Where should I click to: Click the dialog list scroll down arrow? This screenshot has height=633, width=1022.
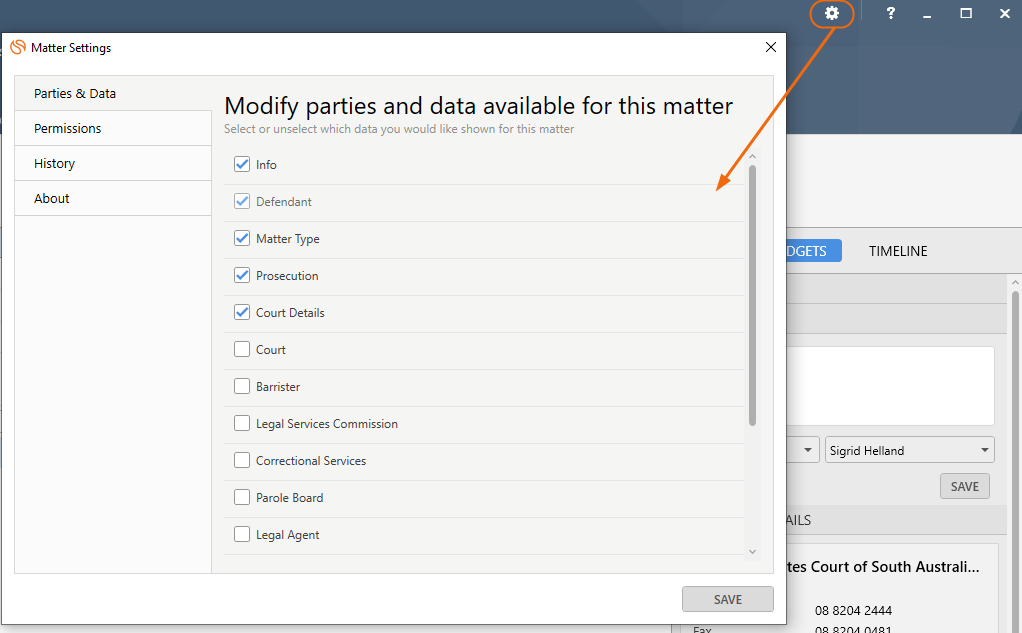click(752, 552)
